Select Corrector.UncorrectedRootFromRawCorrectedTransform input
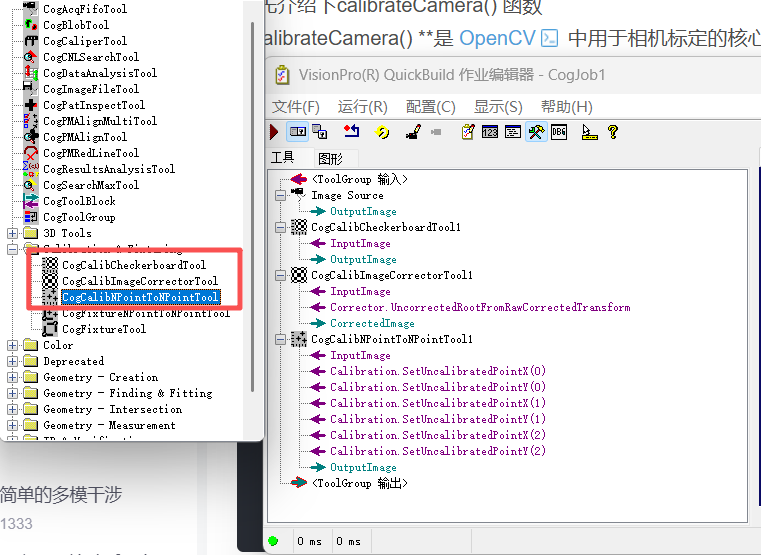The image size is (761, 555). coord(480,307)
